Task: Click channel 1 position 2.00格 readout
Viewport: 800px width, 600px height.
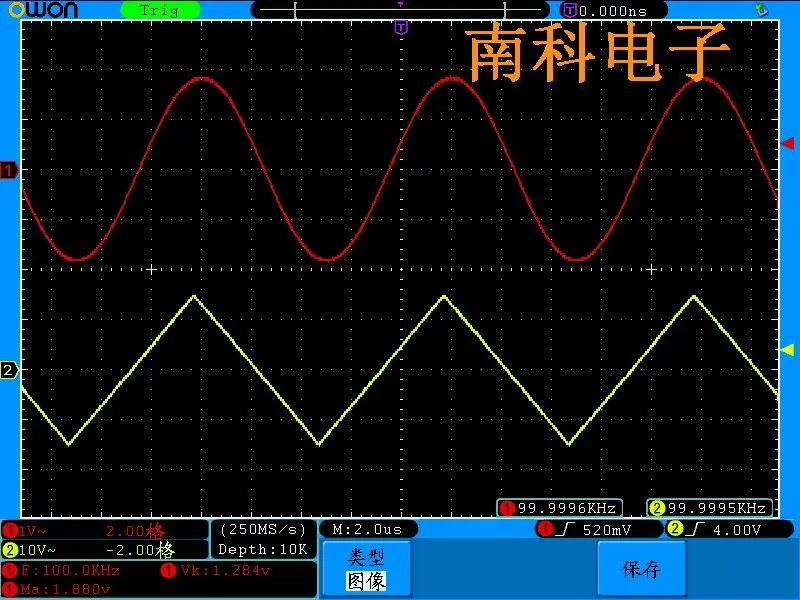Action: coord(136,531)
